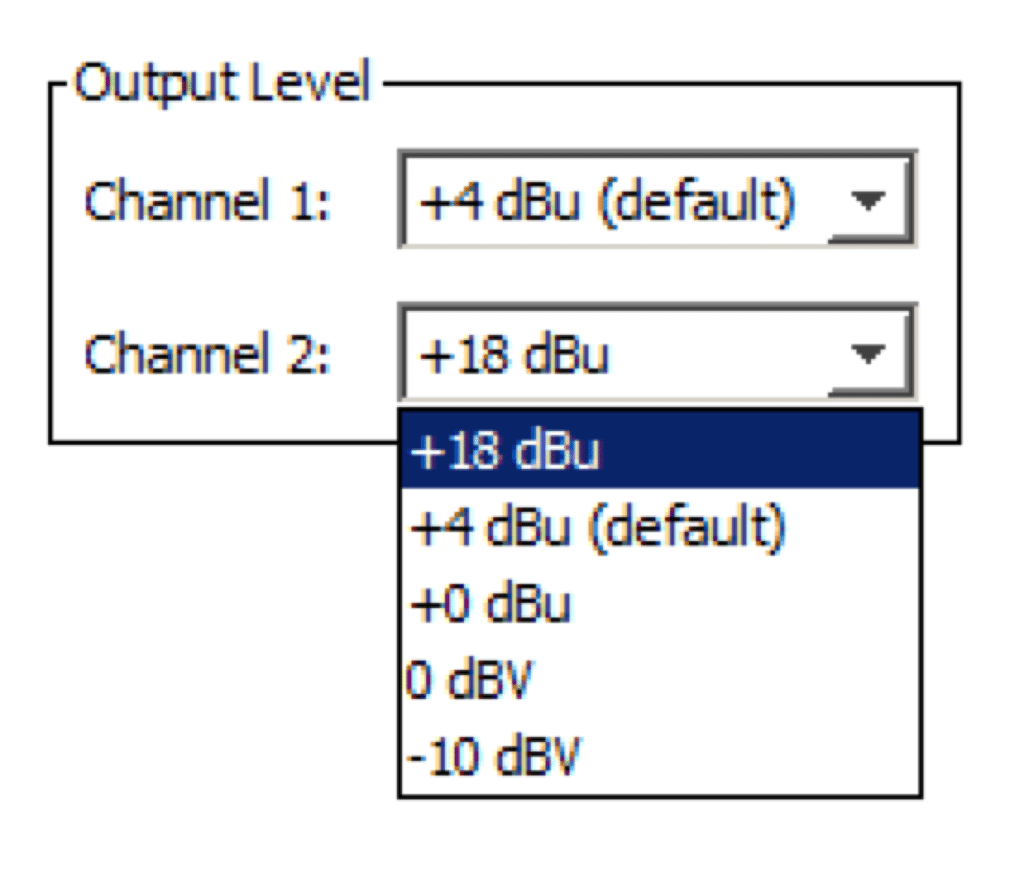Open the Channel 1 dropdown arrow
Viewport: 1024px width, 876px height.
pyautogui.click(x=869, y=200)
